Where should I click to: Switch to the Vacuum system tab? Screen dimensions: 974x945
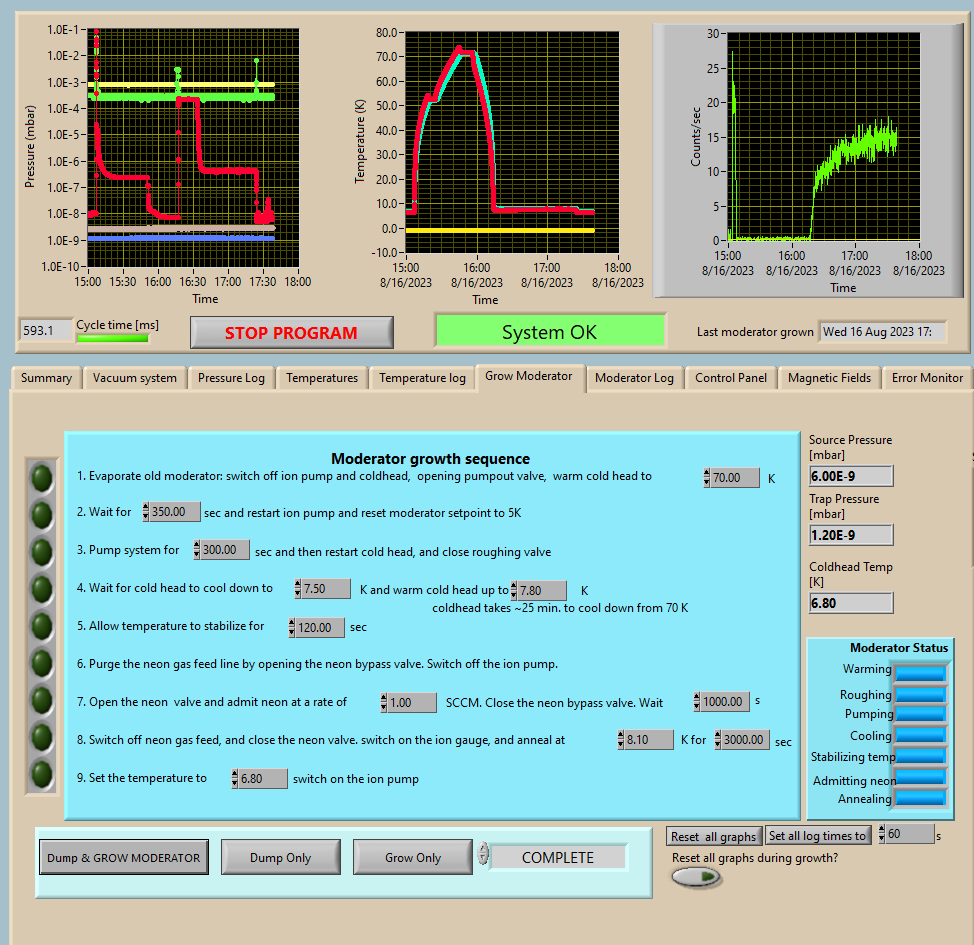pos(135,378)
